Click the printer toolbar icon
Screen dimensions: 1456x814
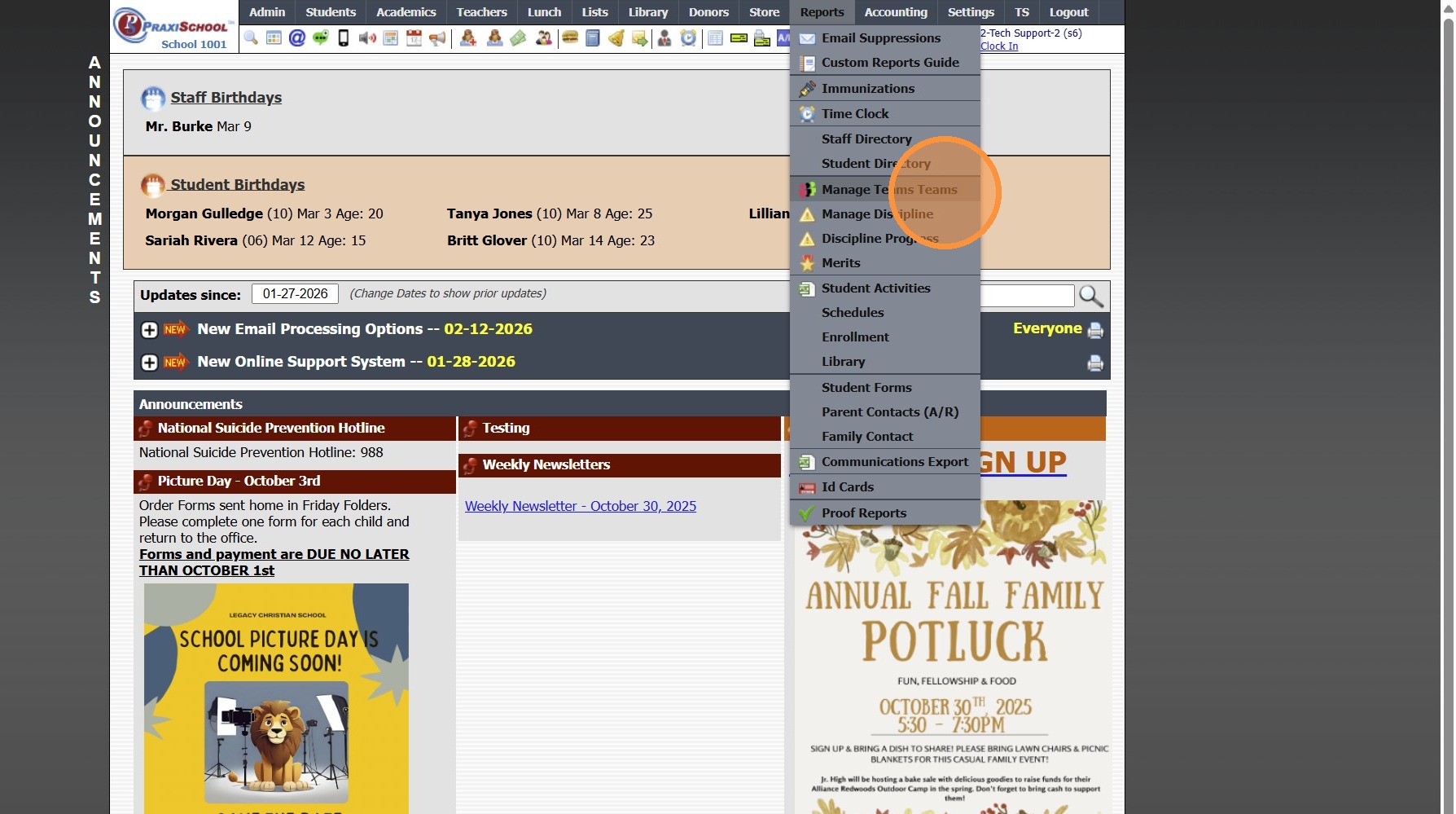tap(762, 38)
